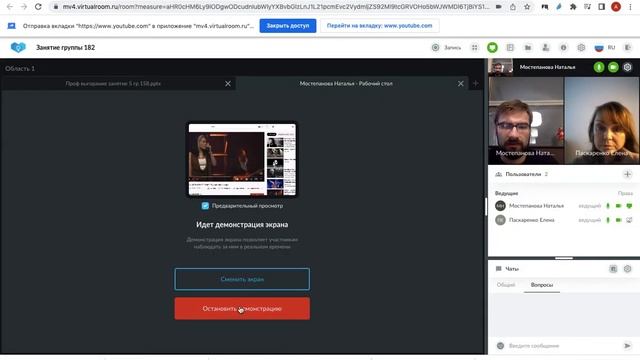Open chat list icon beside gear
This screenshot has height=360, width=640.
(613, 269)
